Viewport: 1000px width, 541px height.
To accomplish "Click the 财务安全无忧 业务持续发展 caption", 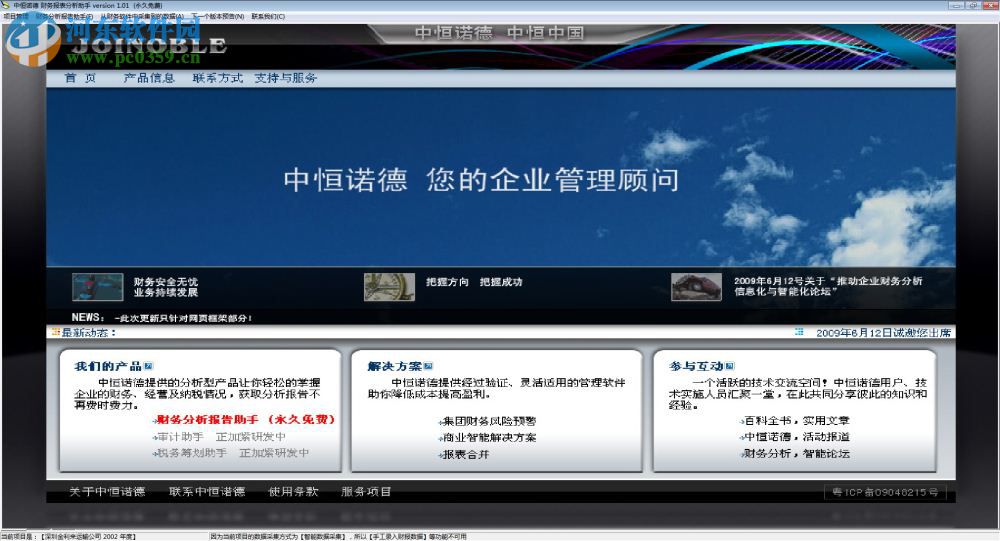I will [166, 287].
